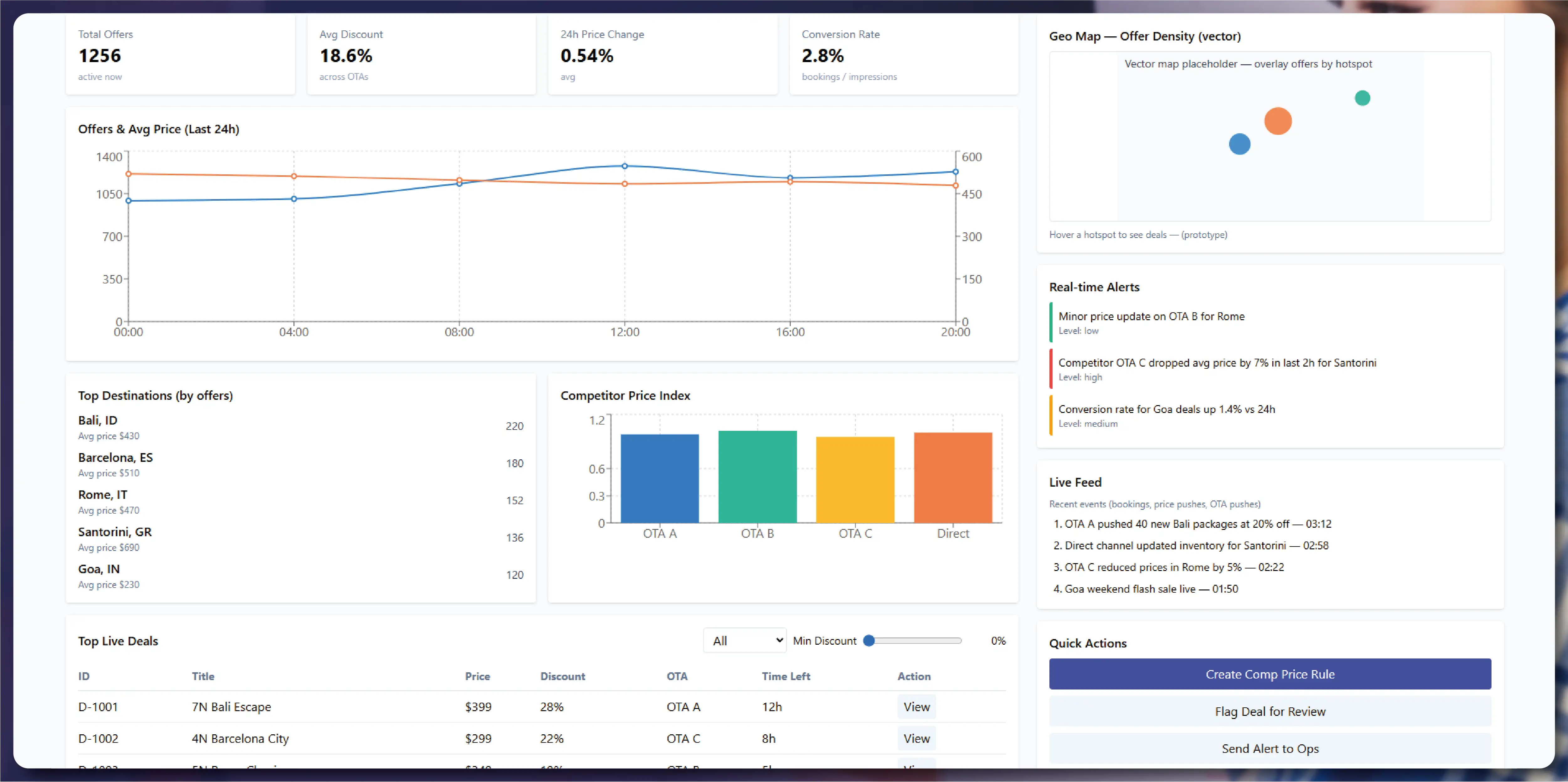
Task: Click the OTA A blue bar
Action: point(659,478)
